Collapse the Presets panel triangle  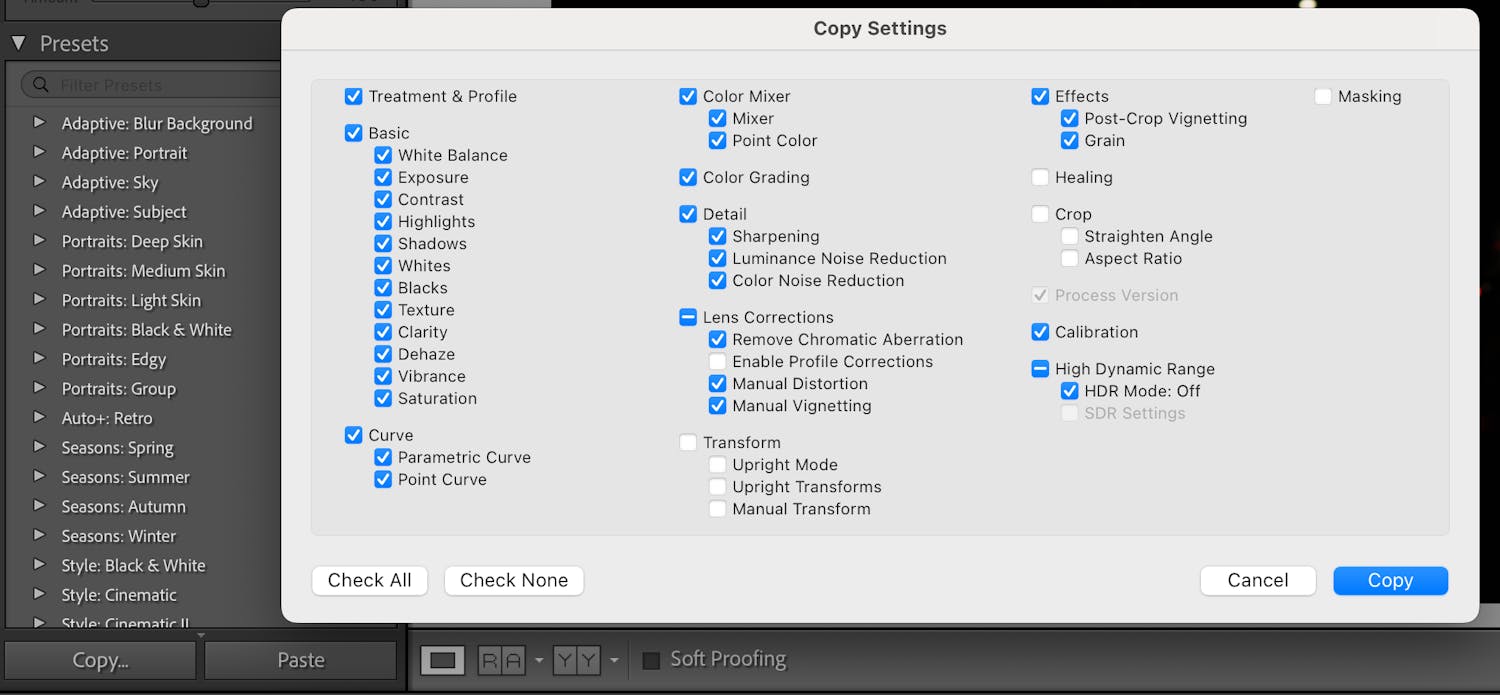(19, 43)
